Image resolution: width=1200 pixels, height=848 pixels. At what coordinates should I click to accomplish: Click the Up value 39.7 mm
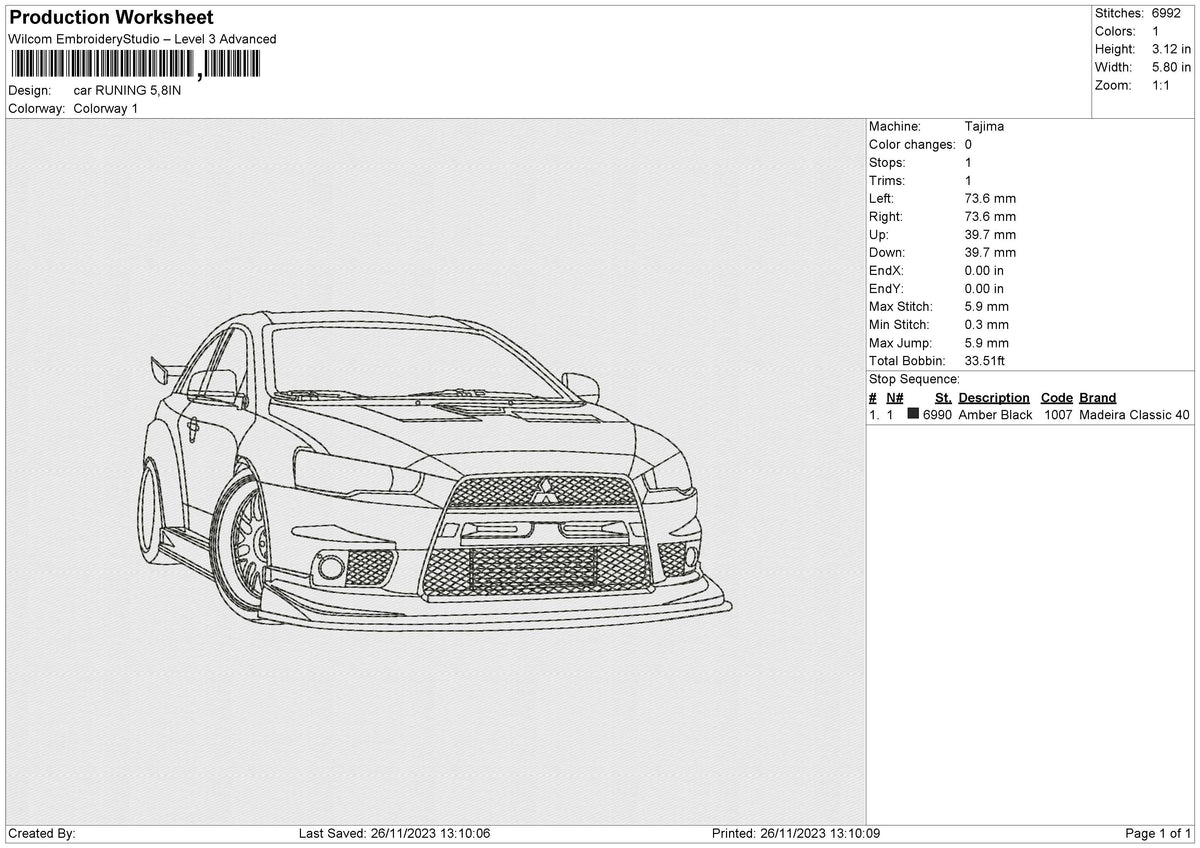coord(990,234)
